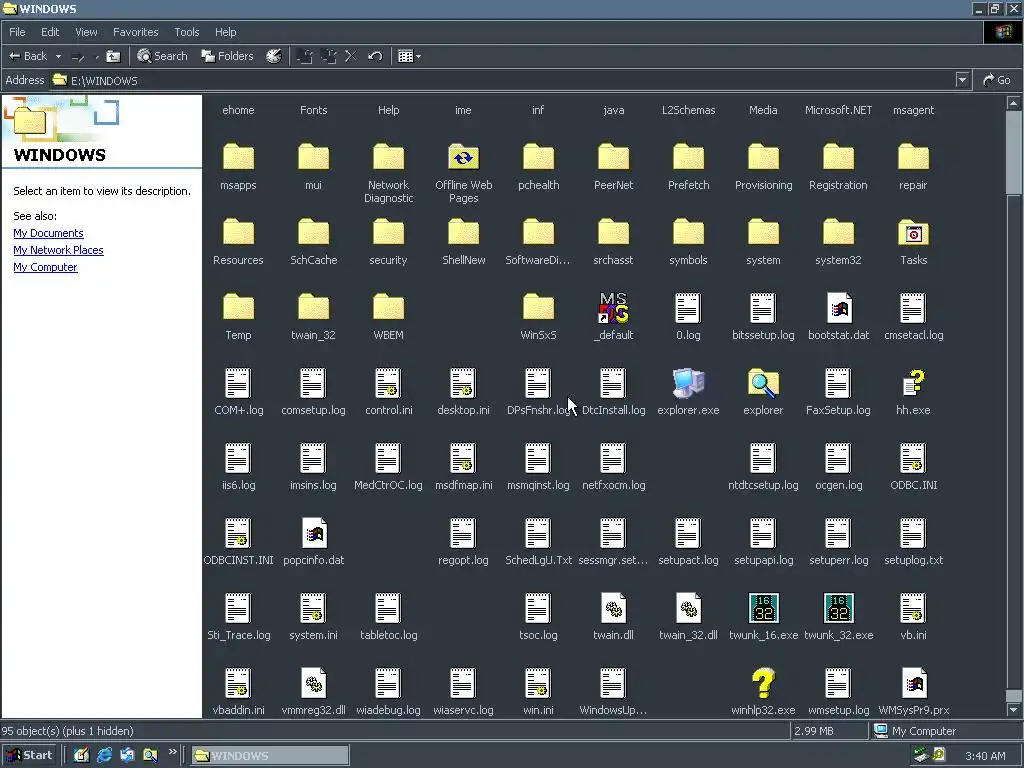
Task: Select twain.dll file icon
Action: coord(613,609)
